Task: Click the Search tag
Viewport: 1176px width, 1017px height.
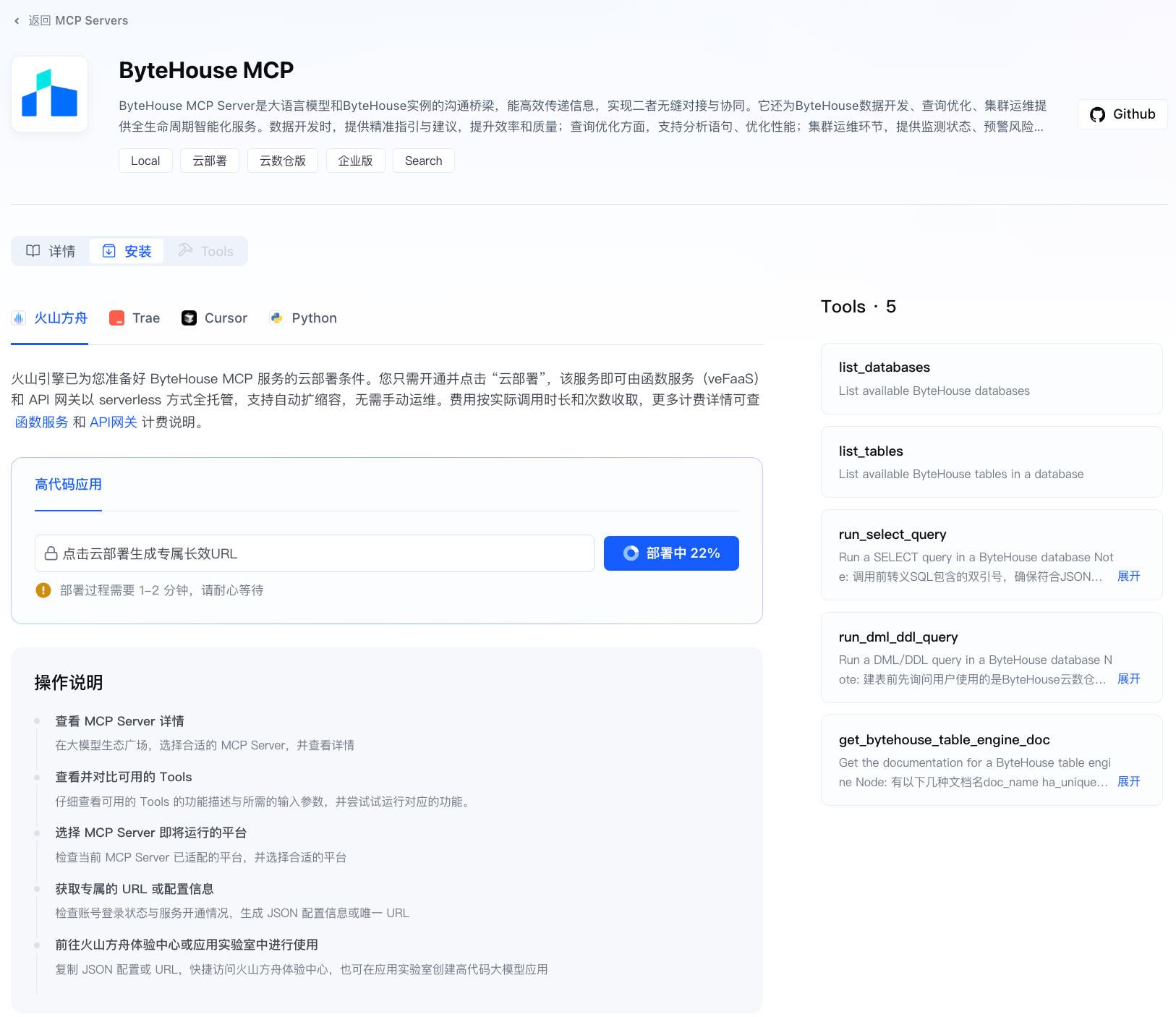Action: [x=424, y=161]
